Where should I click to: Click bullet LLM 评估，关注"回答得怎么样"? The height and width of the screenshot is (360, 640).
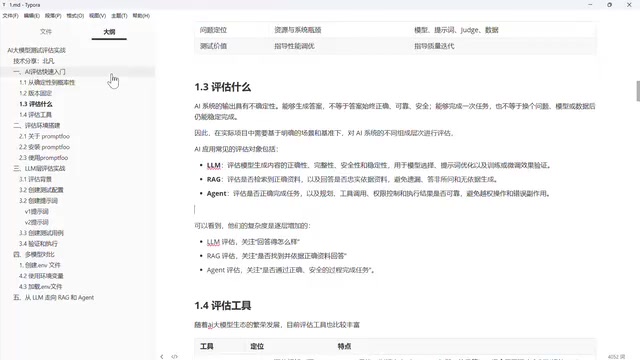point(253,242)
